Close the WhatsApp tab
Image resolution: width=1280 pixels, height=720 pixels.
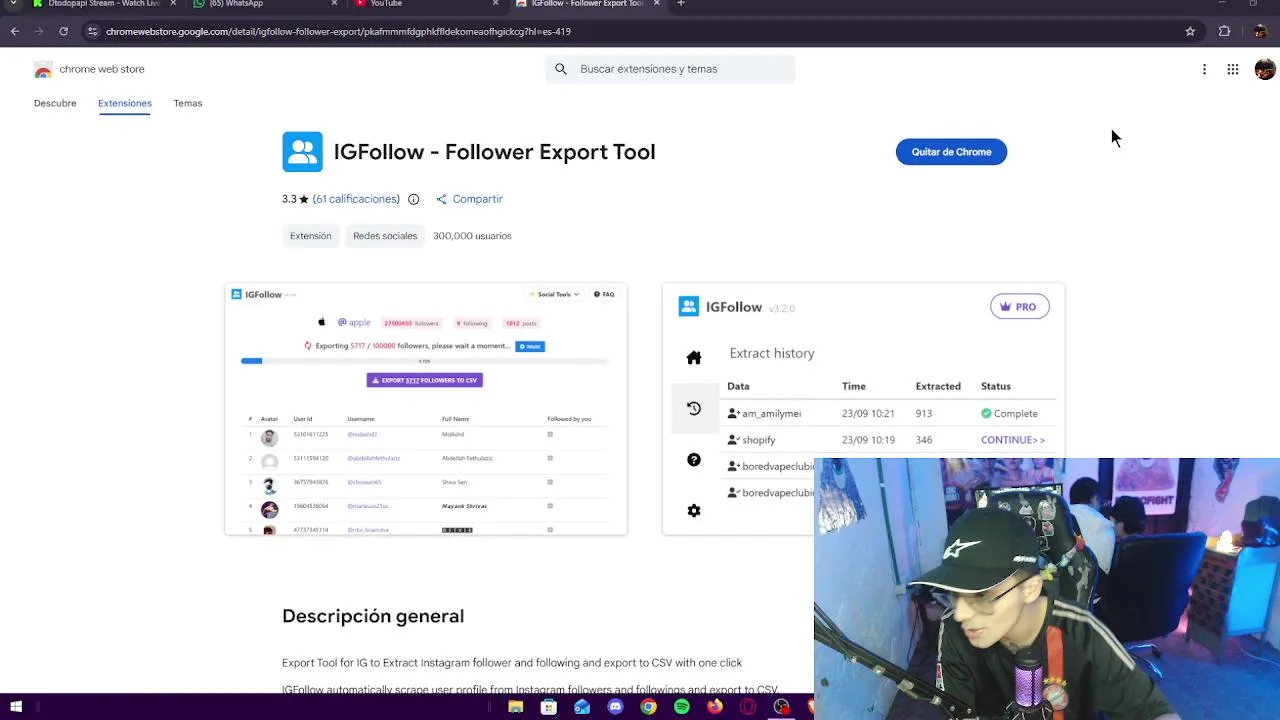pyautogui.click(x=334, y=4)
